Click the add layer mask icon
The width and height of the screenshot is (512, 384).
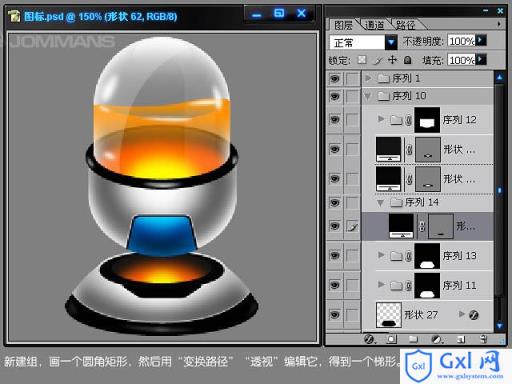click(391, 339)
